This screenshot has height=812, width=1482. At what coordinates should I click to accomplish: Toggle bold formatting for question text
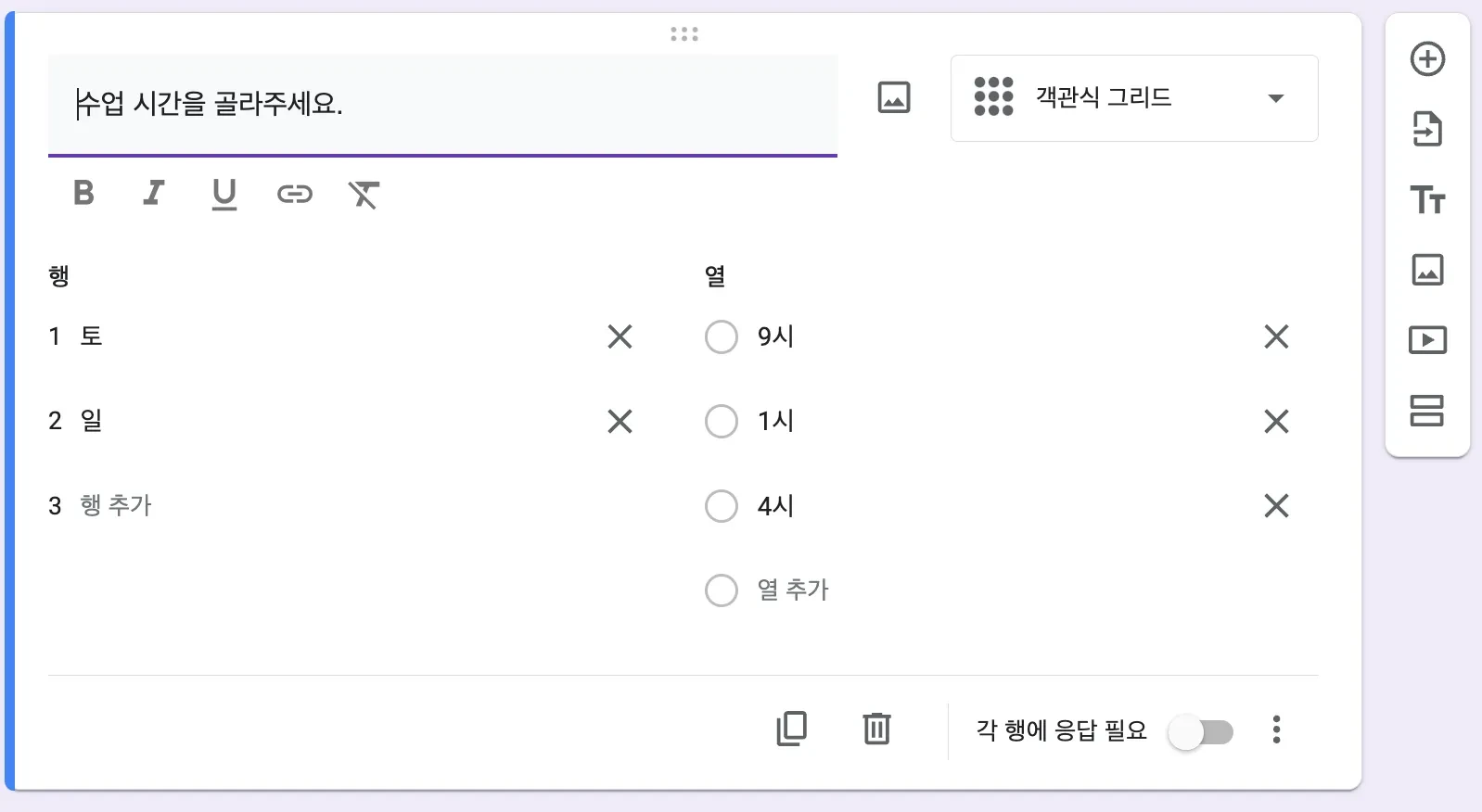pyautogui.click(x=83, y=193)
